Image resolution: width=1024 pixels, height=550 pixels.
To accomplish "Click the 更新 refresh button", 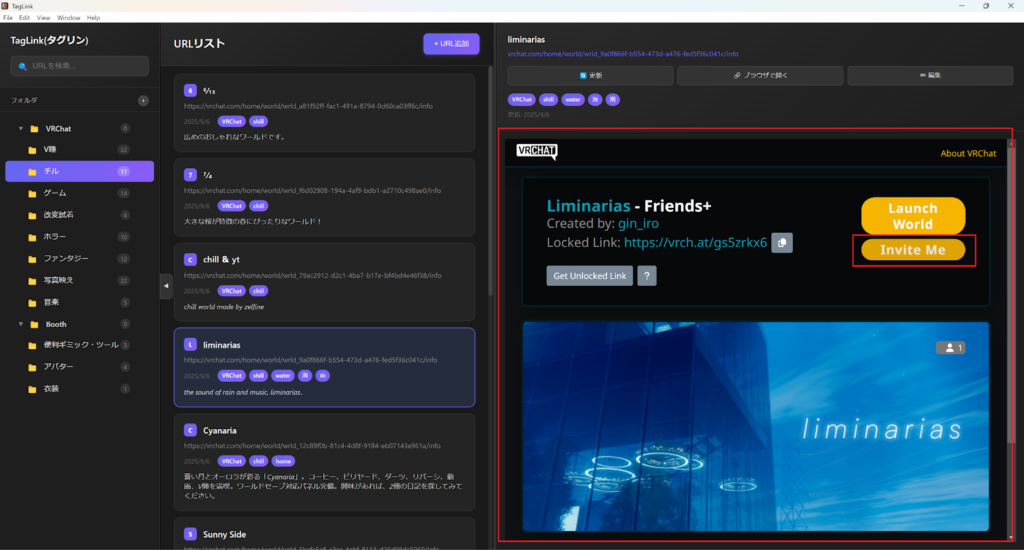I will (x=590, y=76).
